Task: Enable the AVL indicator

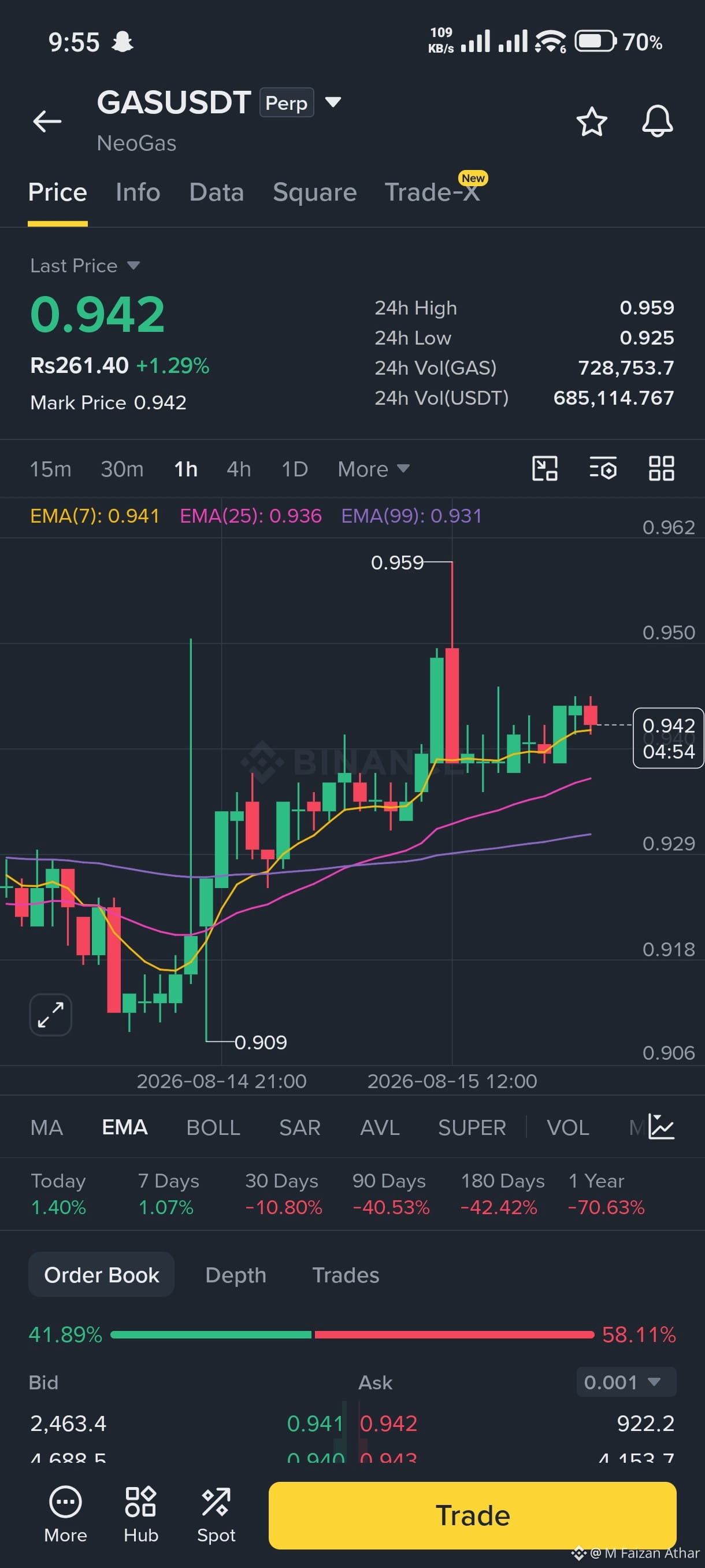Action: tap(380, 1127)
